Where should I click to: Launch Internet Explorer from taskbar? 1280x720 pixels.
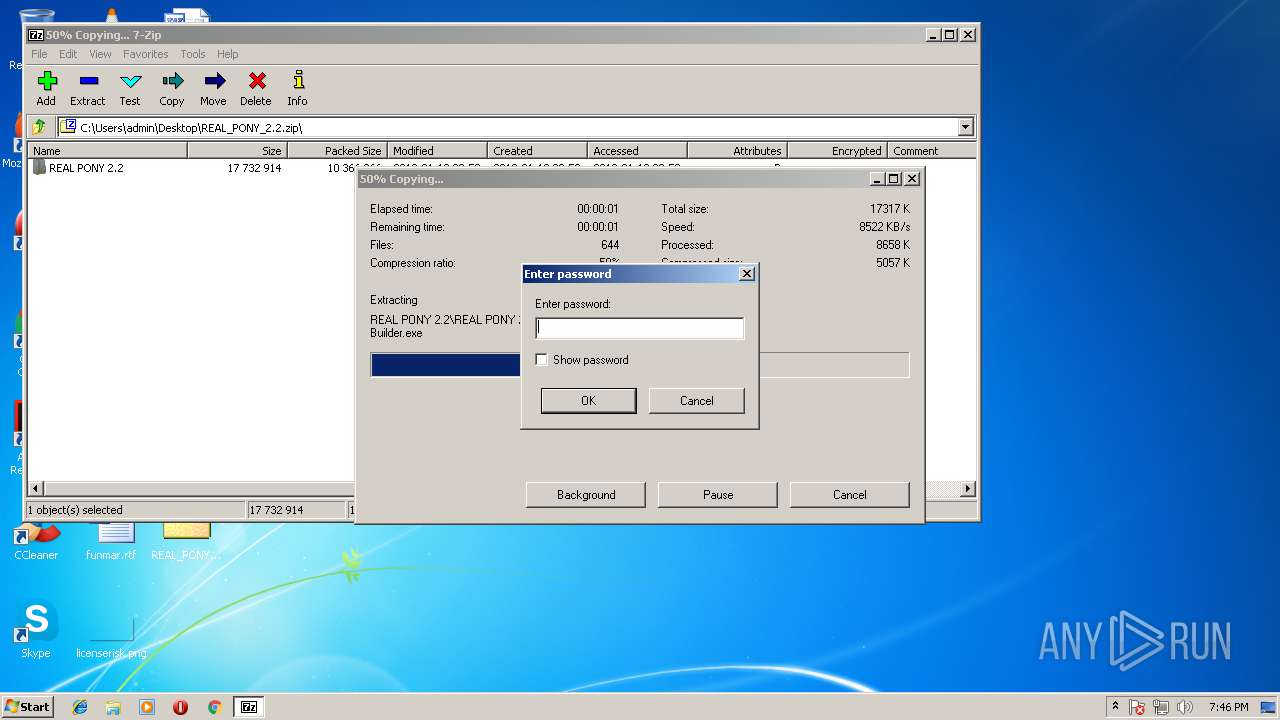pyautogui.click(x=80, y=707)
